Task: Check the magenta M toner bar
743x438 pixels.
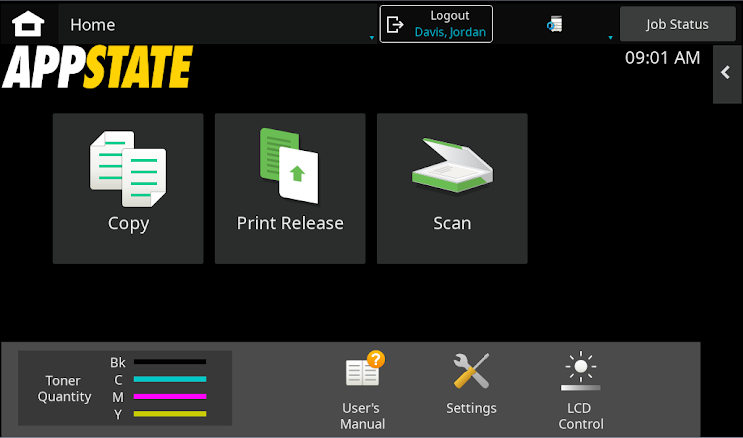Action: (170, 396)
